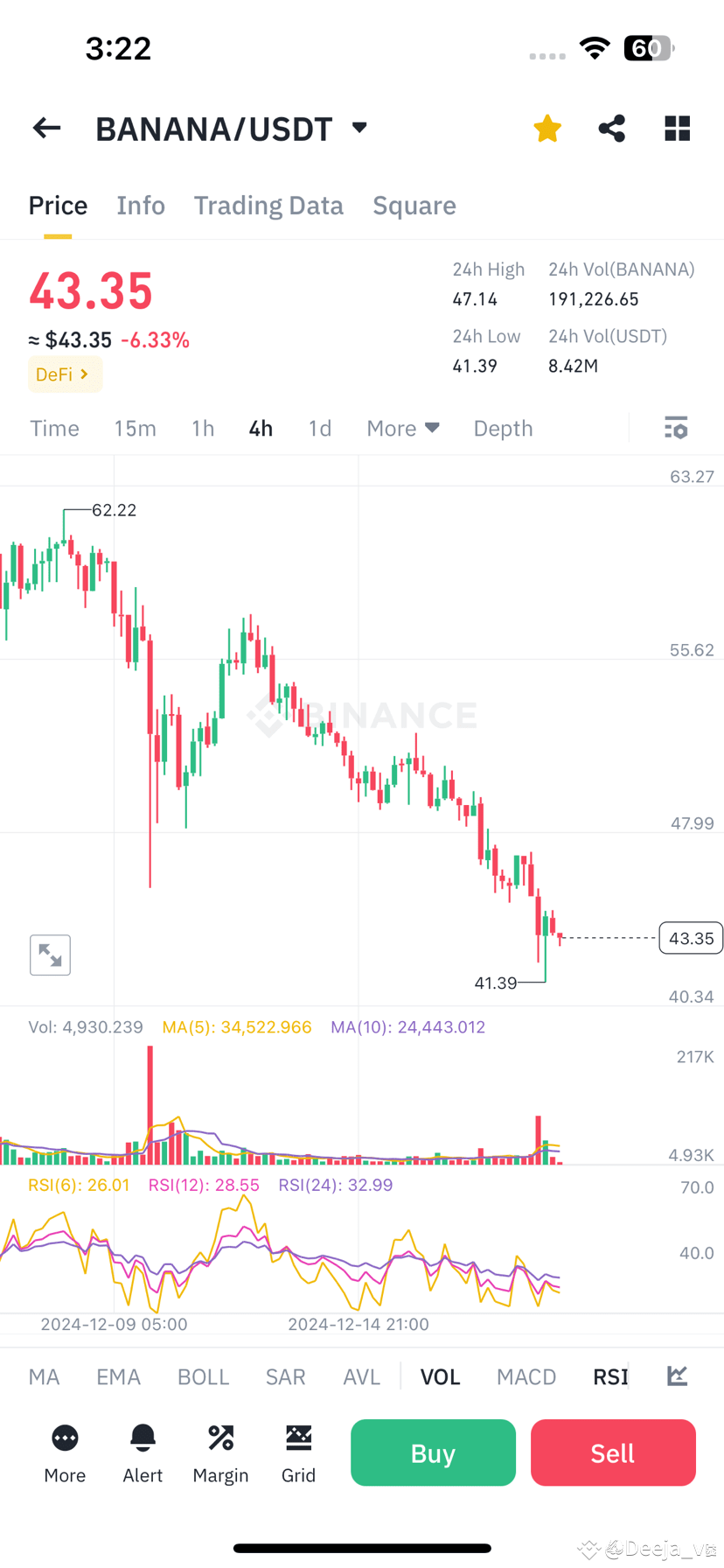
Task: Tap the green Buy button
Action: pos(432,1452)
